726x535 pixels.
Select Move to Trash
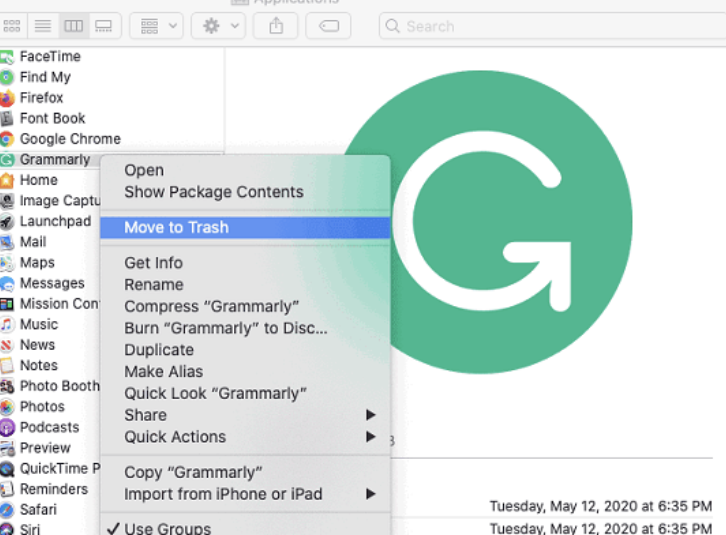[x=245, y=227]
